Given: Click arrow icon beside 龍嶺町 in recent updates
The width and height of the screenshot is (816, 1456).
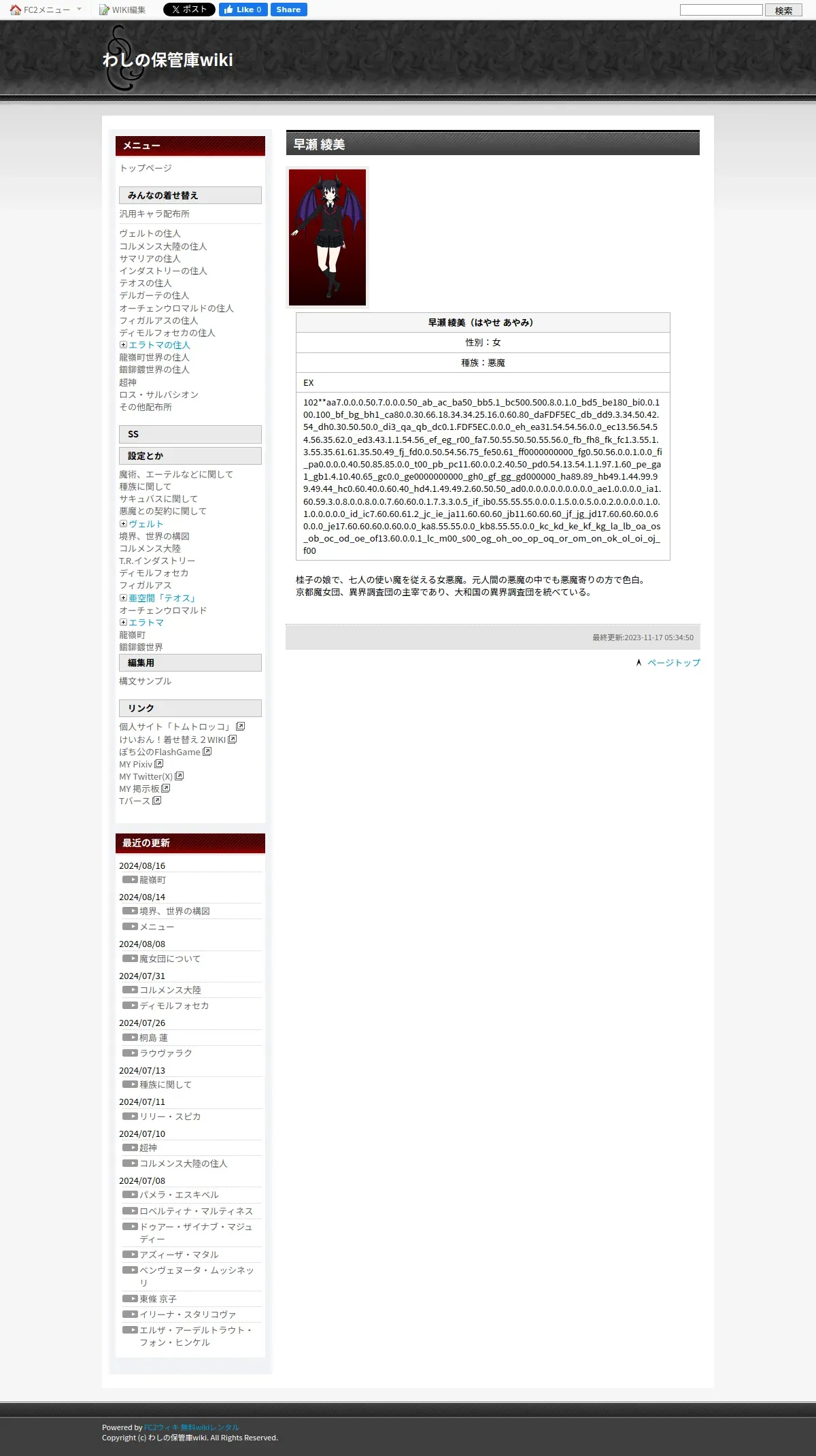Looking at the screenshot, I should 130,880.
